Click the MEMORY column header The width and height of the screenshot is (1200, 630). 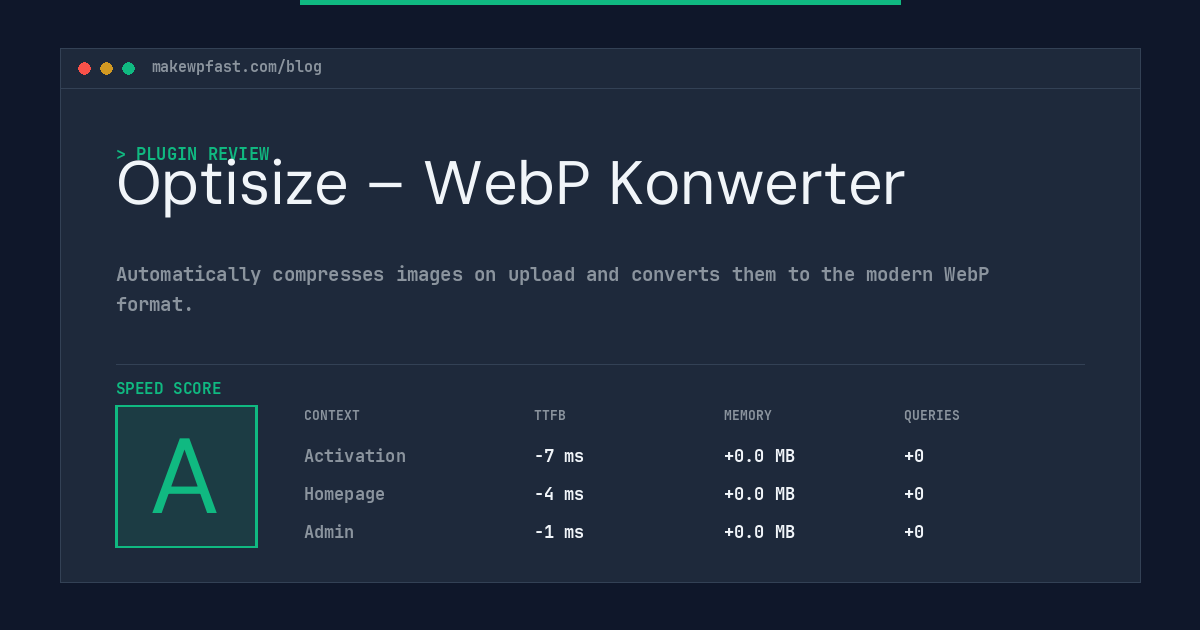748,416
